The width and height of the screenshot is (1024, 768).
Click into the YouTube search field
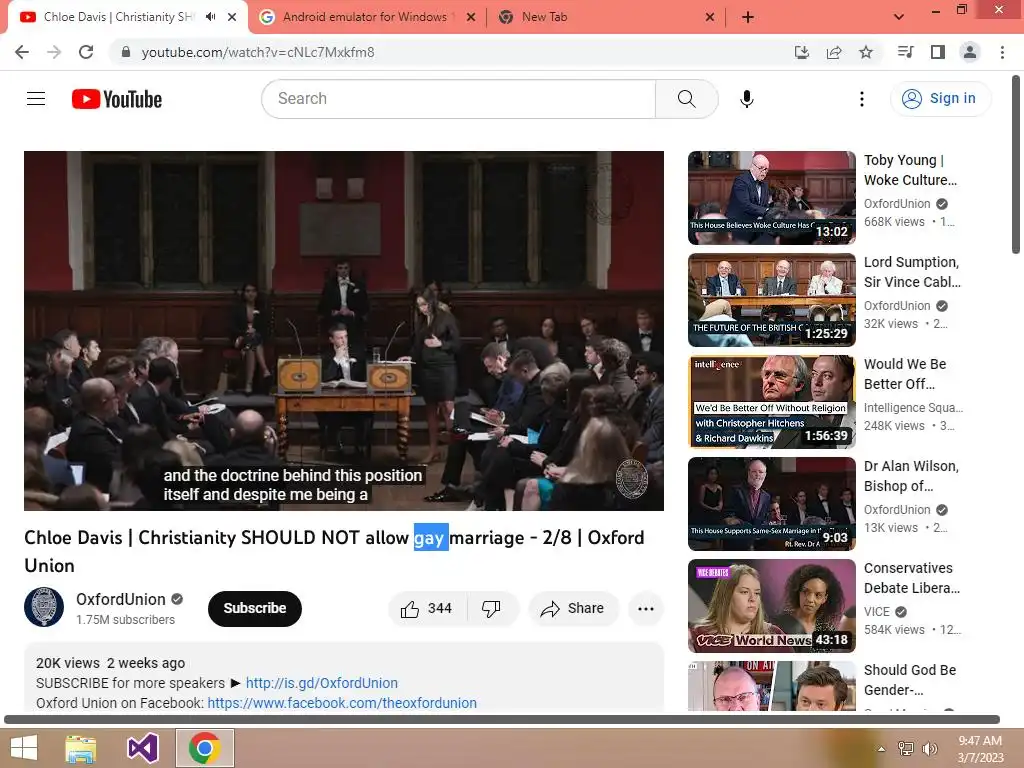click(458, 99)
